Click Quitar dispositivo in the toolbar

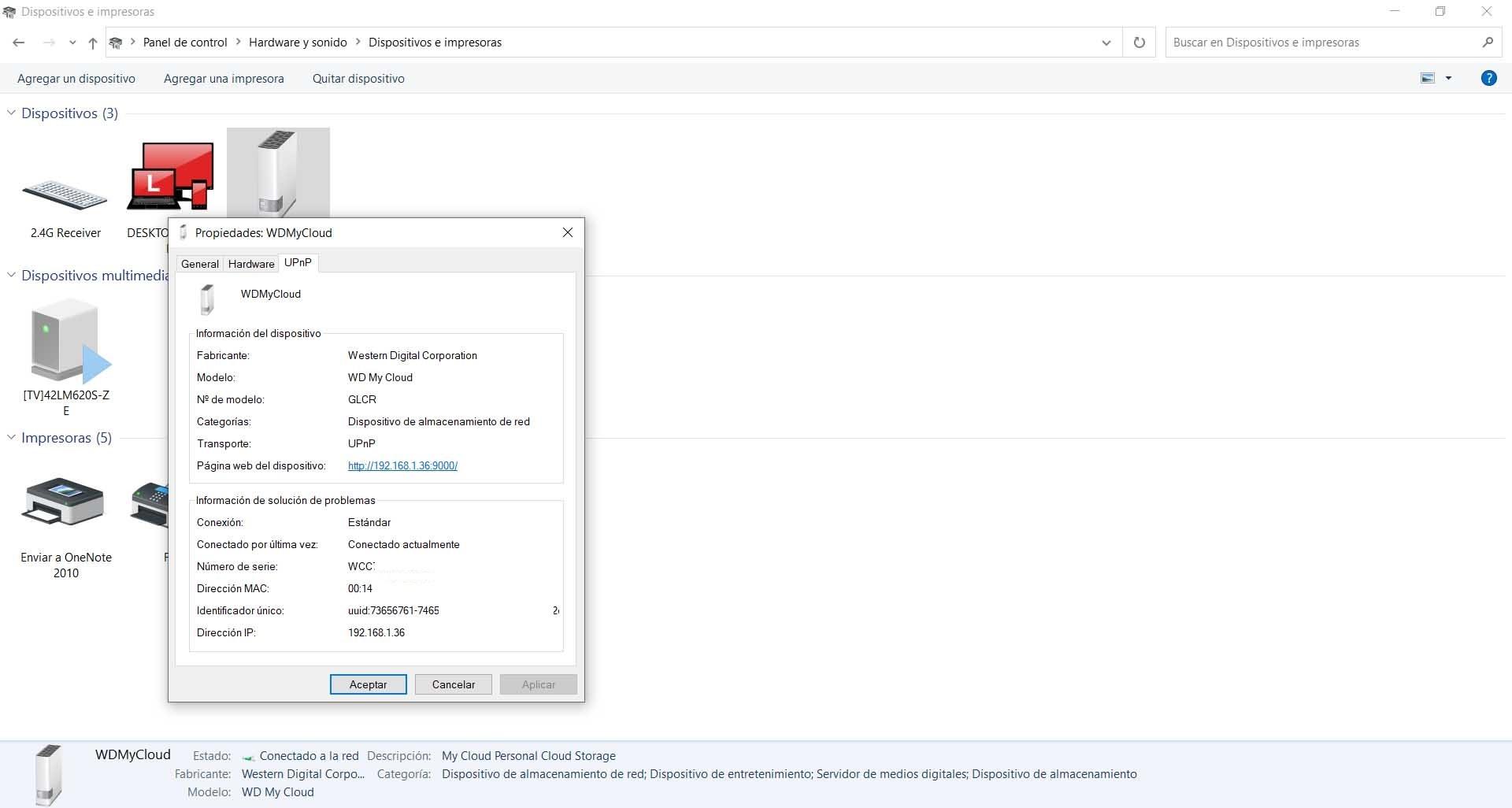tap(358, 79)
